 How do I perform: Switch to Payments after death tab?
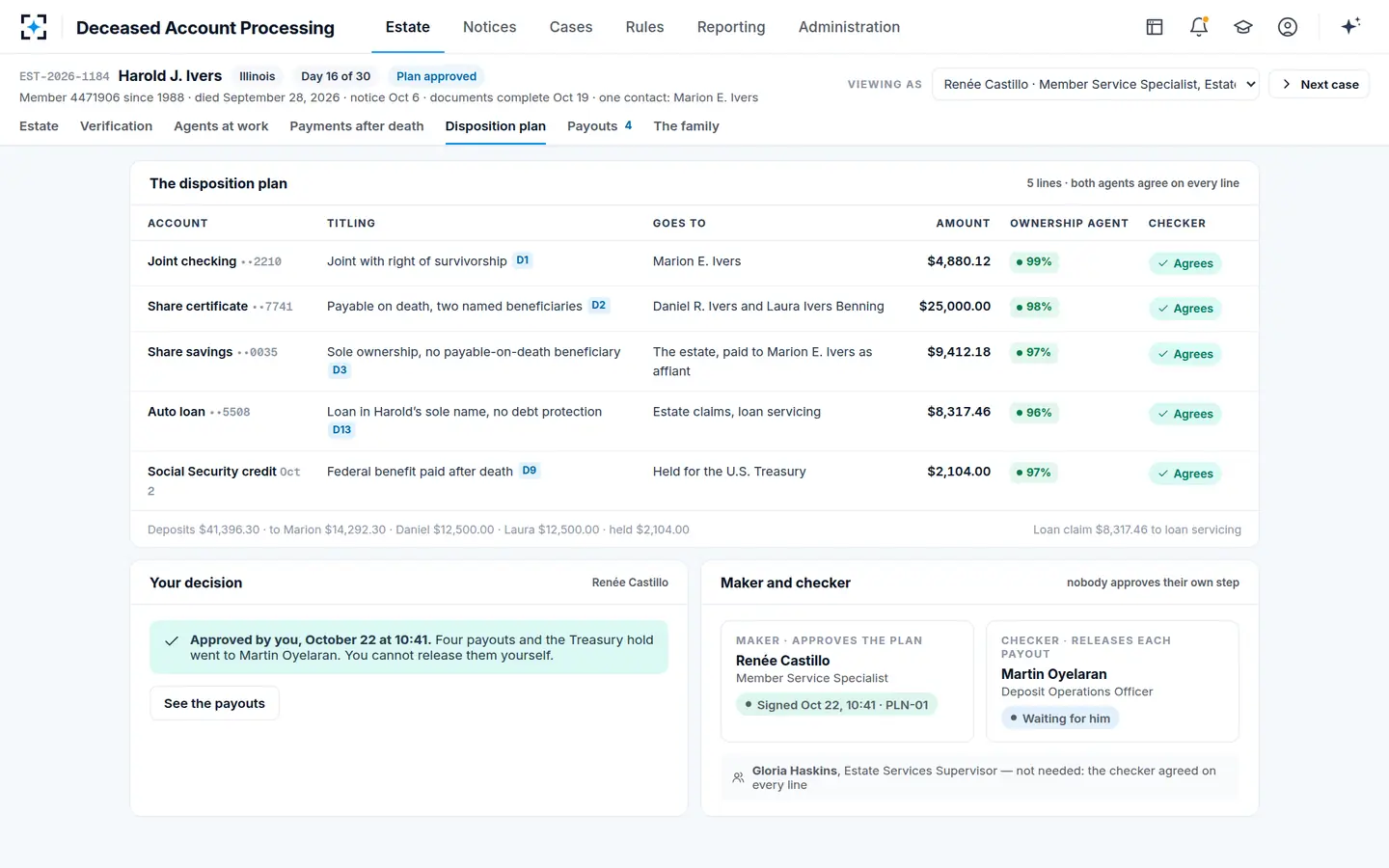point(357,126)
